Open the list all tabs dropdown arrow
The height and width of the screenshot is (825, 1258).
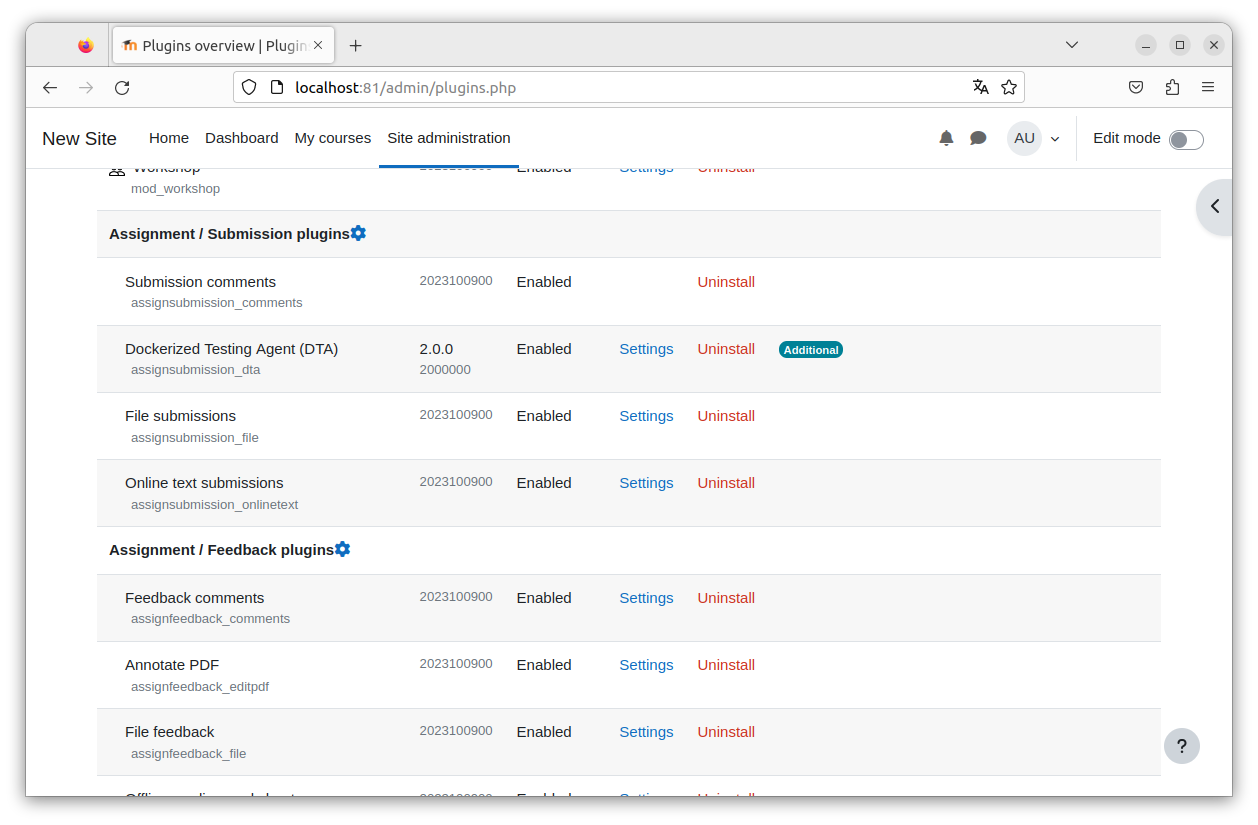tap(1072, 45)
